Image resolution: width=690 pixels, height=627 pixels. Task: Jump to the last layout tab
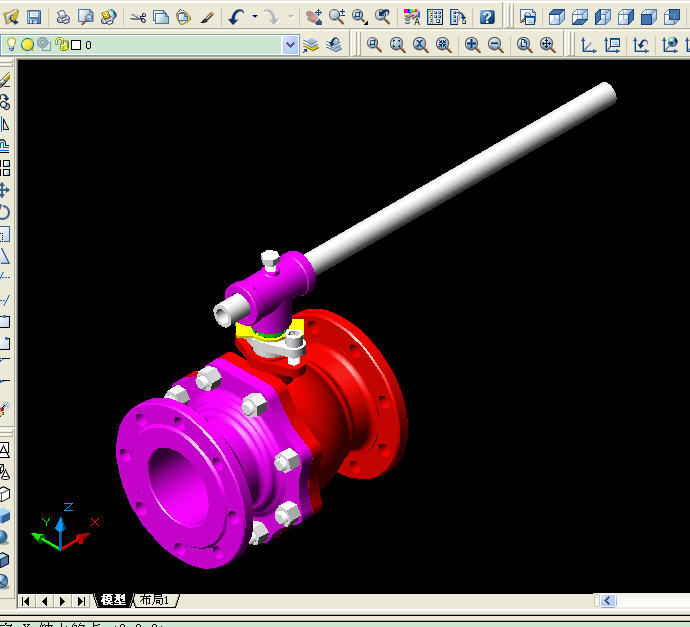pyautogui.click(x=81, y=601)
